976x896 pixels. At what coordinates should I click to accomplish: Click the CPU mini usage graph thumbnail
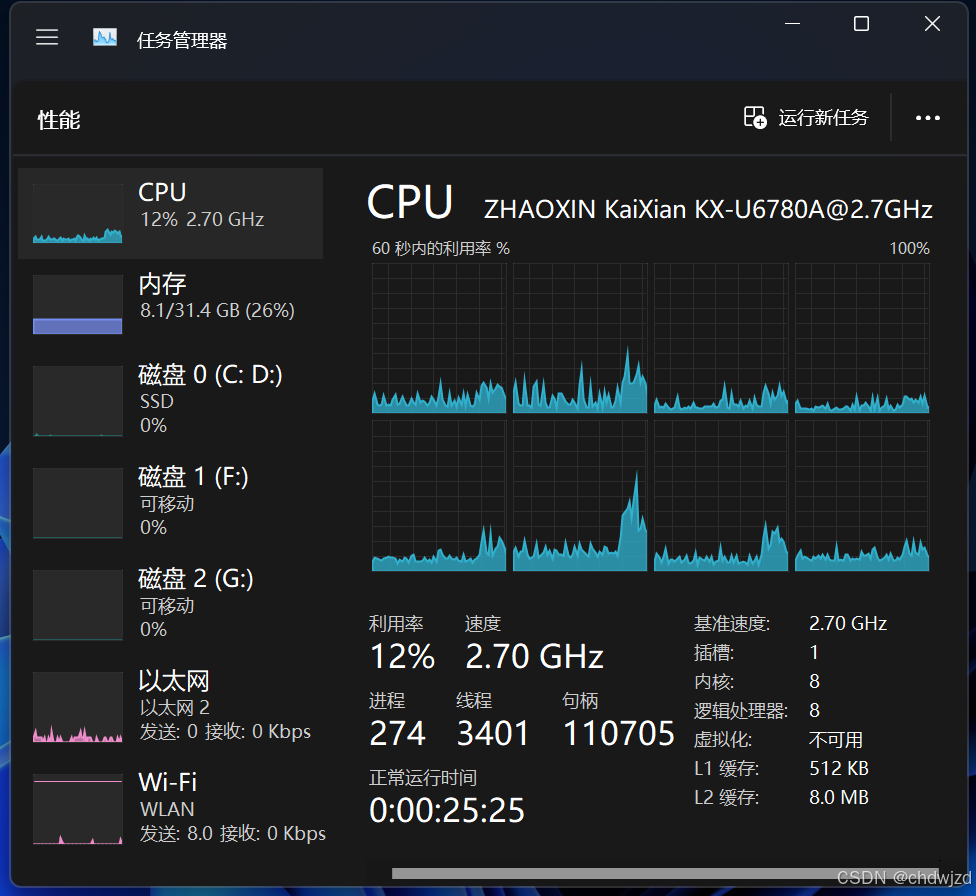click(x=78, y=213)
